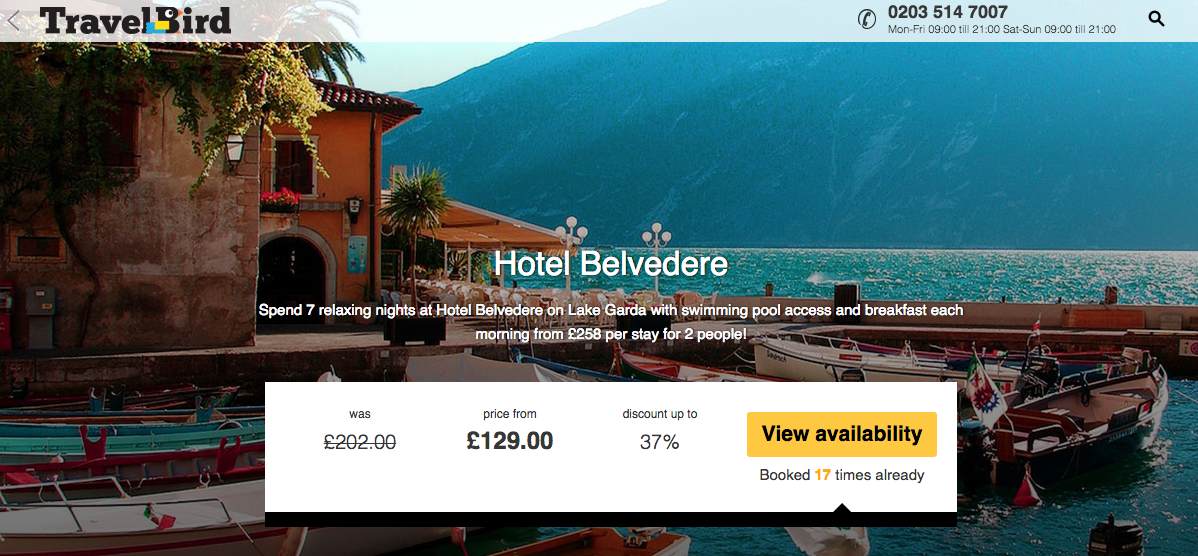The image size is (1198, 556).
Task: Click the 'was' label above old price
Action: (x=360, y=414)
